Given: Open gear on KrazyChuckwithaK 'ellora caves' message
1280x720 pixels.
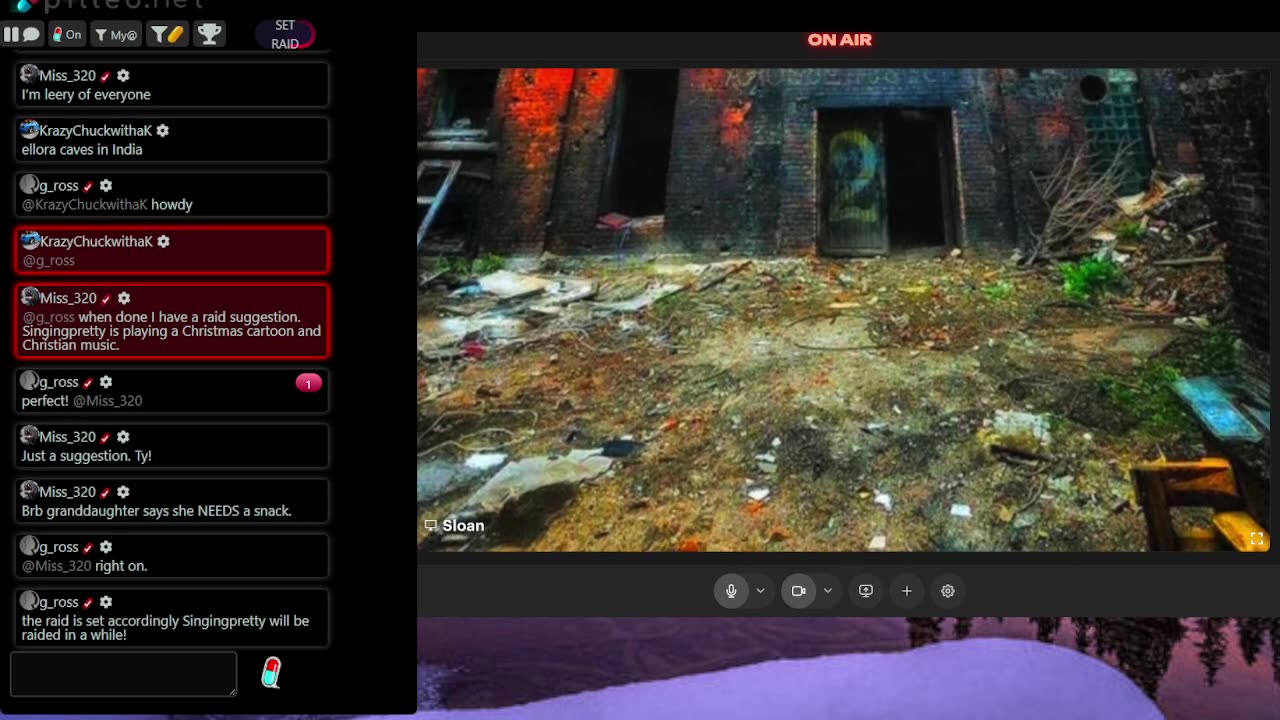Looking at the screenshot, I should click(162, 130).
